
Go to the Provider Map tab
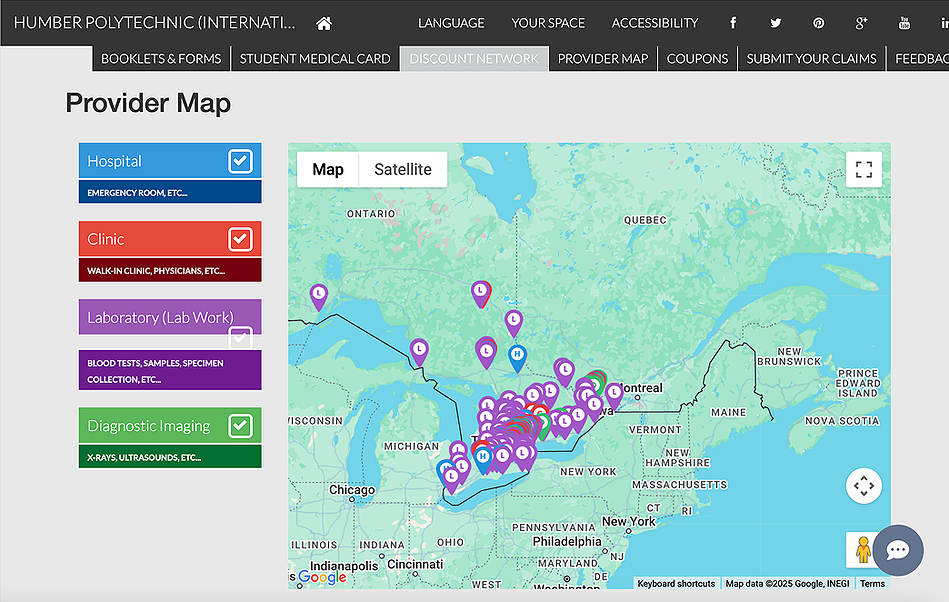(603, 59)
